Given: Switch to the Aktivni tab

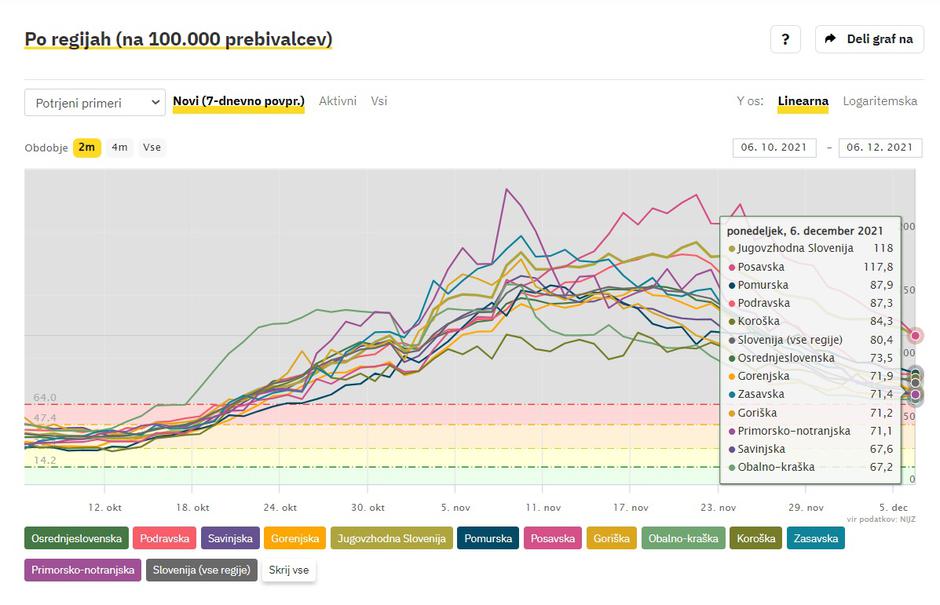Looking at the screenshot, I should tap(337, 101).
